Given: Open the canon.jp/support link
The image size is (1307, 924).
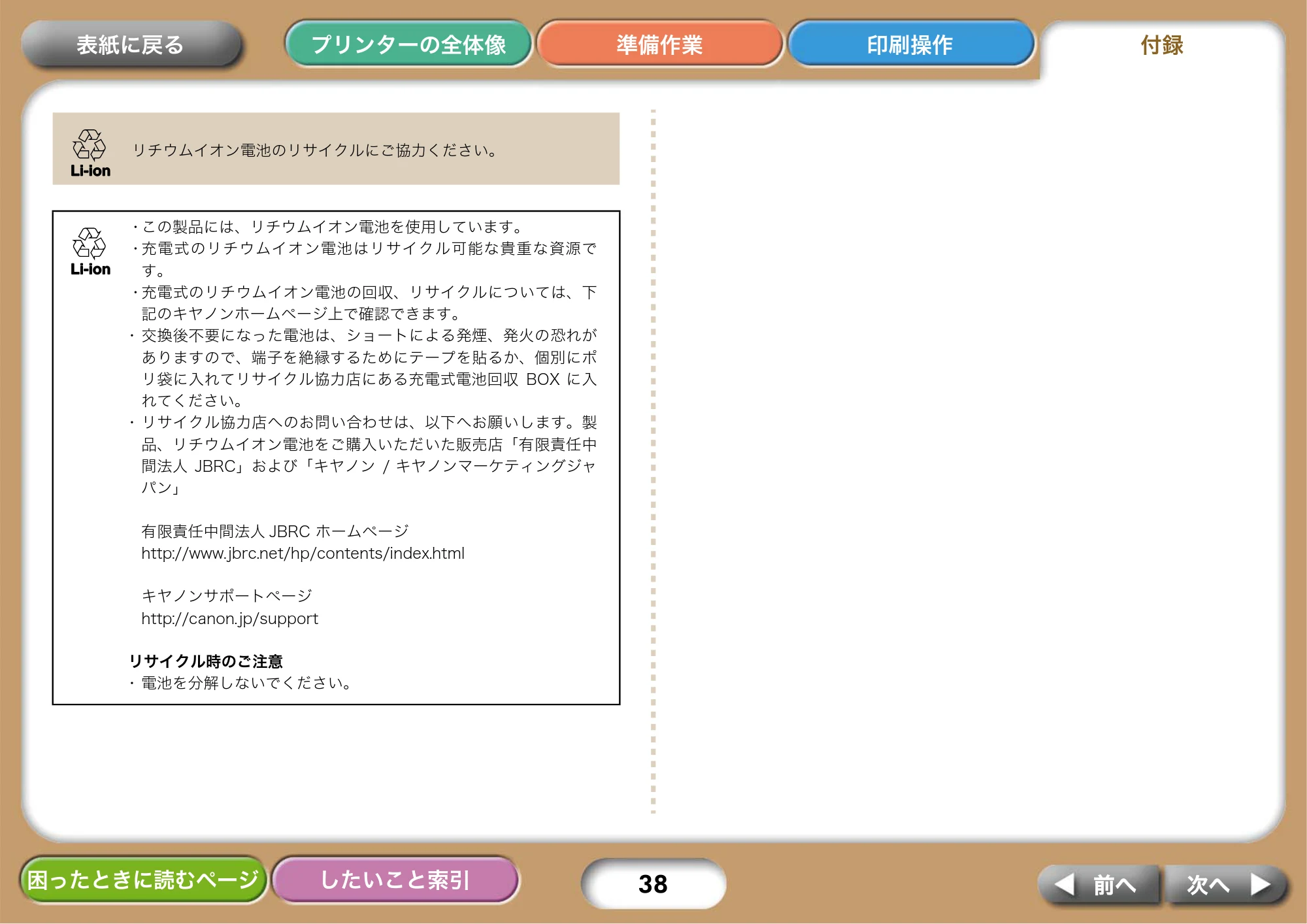Looking at the screenshot, I should (x=229, y=618).
